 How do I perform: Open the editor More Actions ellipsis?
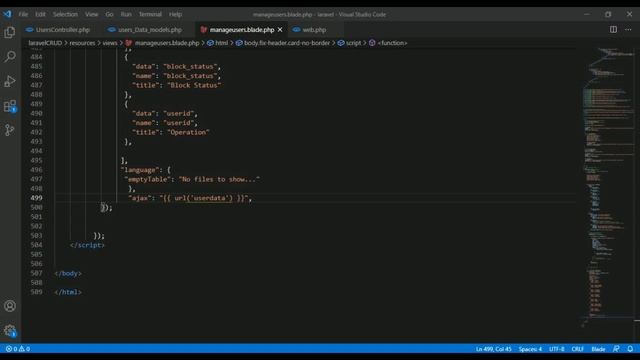628,29
